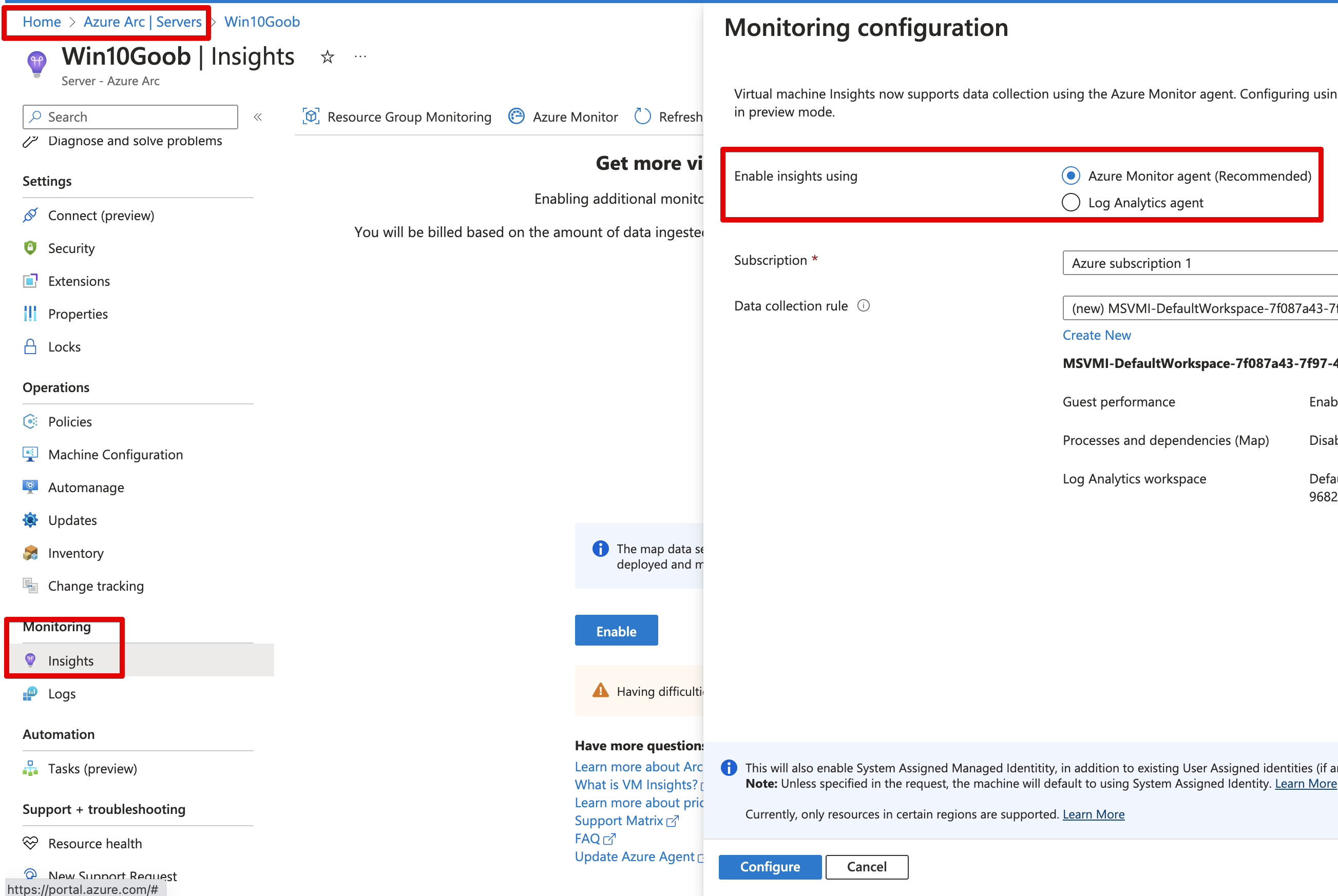Viewport: 1338px width, 896px height.
Task: Open Change tracking from the sidebar
Action: [95, 586]
